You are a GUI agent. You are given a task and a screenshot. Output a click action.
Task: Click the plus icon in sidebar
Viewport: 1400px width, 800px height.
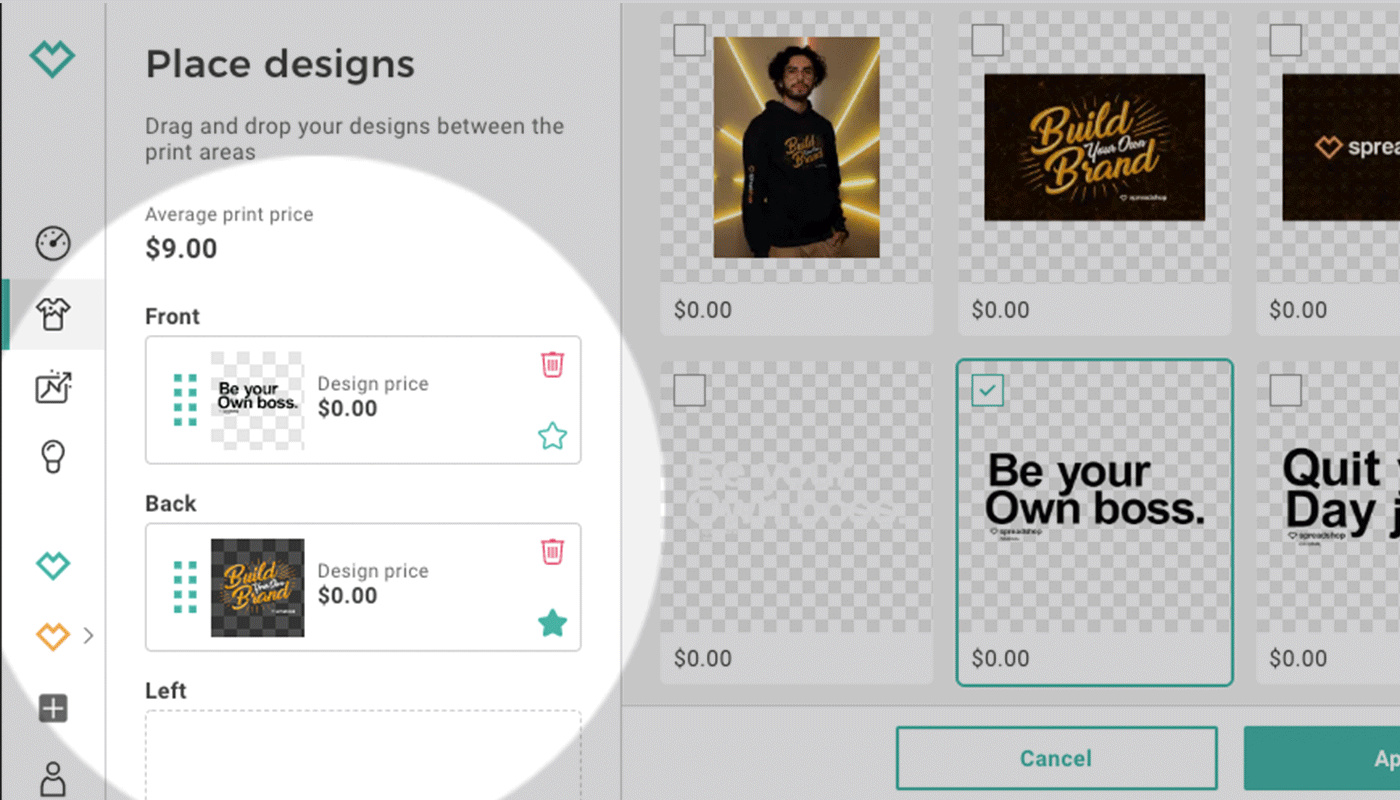(53, 709)
